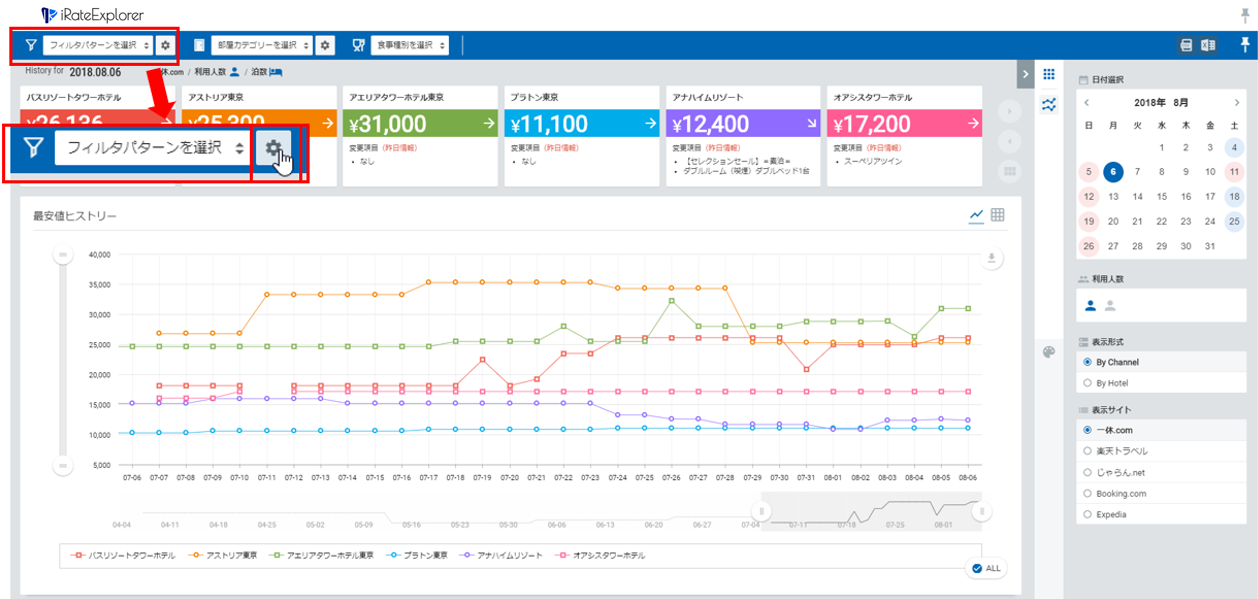The width and height of the screenshot is (1258, 599).
Task: Open room category settings gear icon
Action: tap(325, 45)
